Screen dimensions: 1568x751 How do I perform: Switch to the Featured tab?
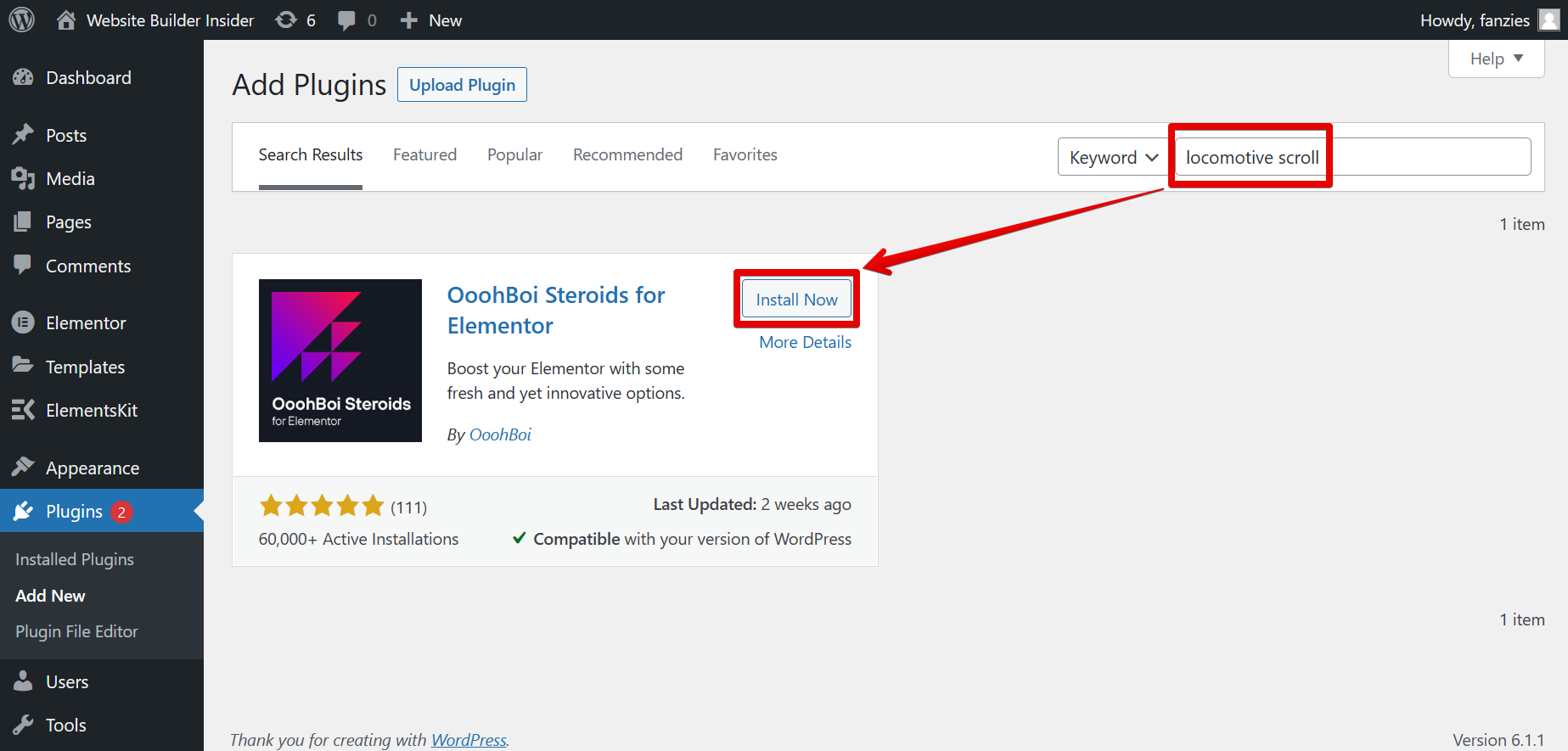tap(424, 154)
